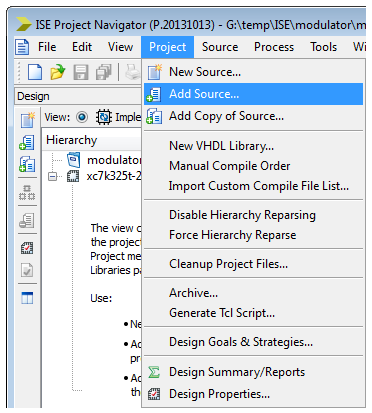Open the View menu
The height and width of the screenshot is (413, 372).
(120, 47)
